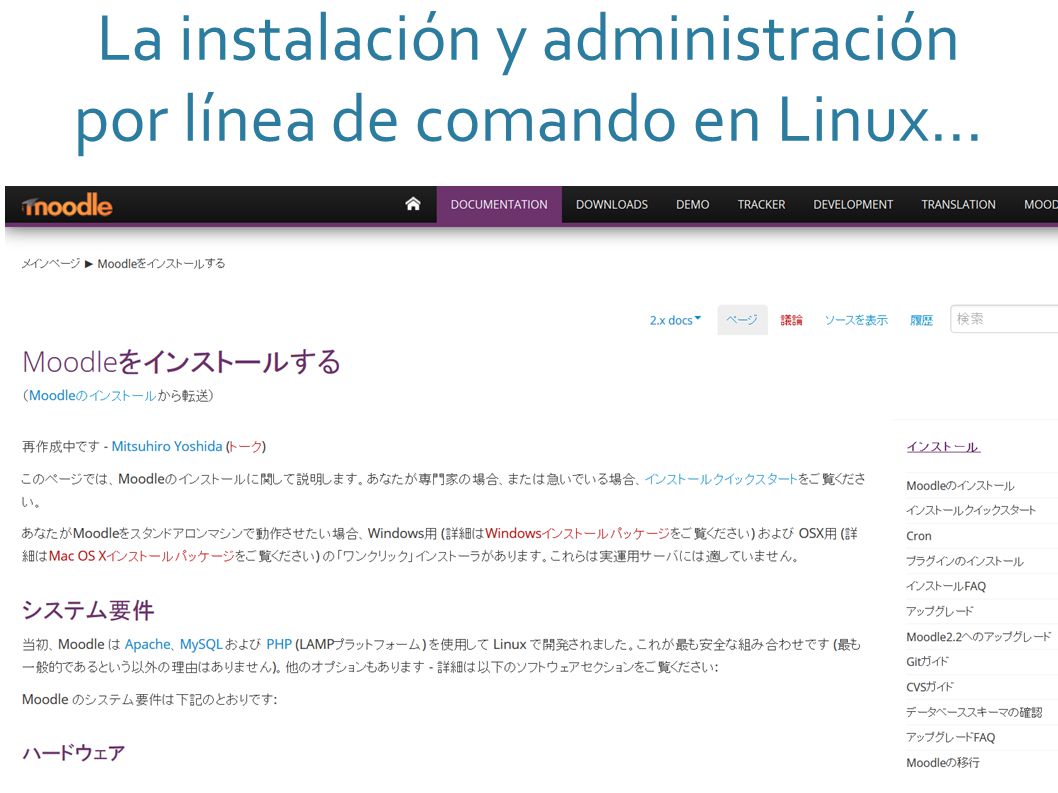Open the 議論 discussion tab
1058x793 pixels.
pos(791,320)
